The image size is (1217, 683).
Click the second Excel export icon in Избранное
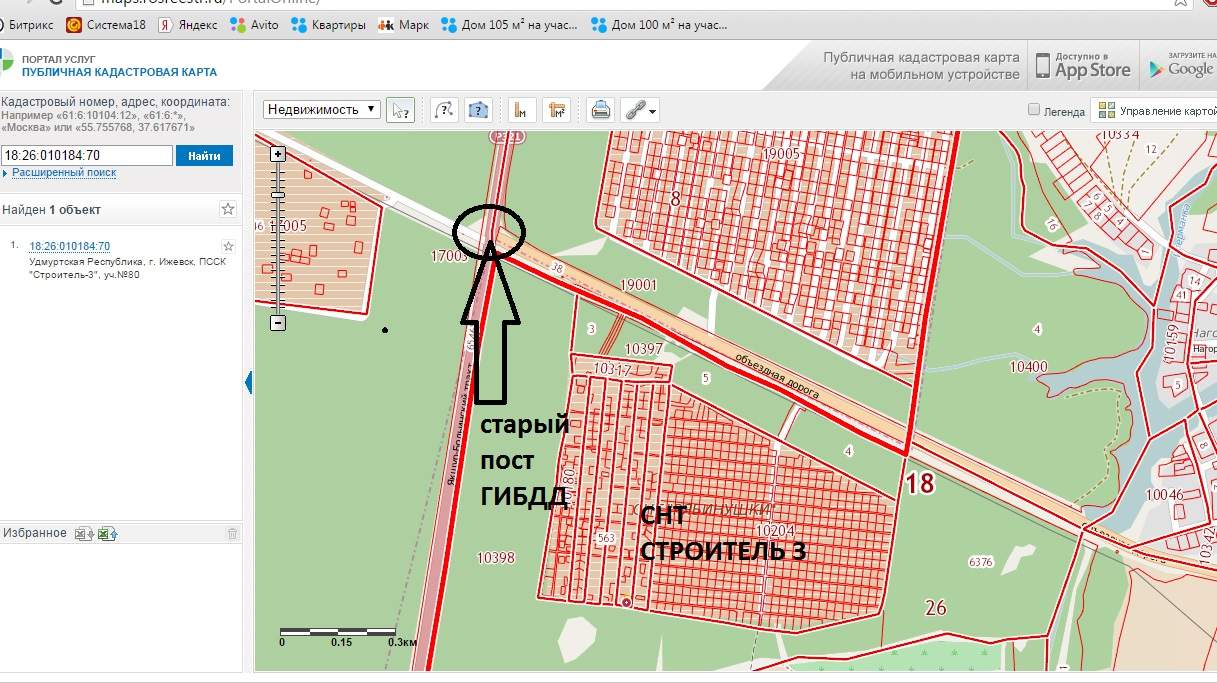tap(107, 534)
